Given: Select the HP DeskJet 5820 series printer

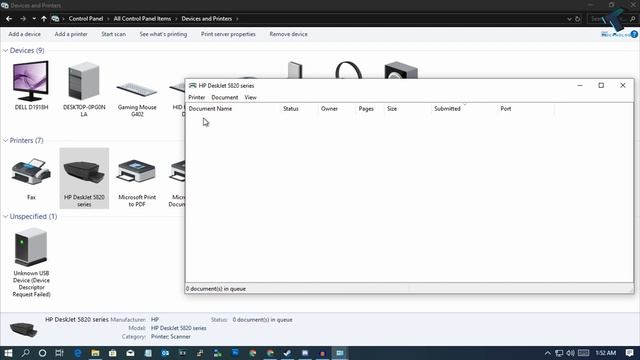Looking at the screenshot, I should click(x=84, y=178).
